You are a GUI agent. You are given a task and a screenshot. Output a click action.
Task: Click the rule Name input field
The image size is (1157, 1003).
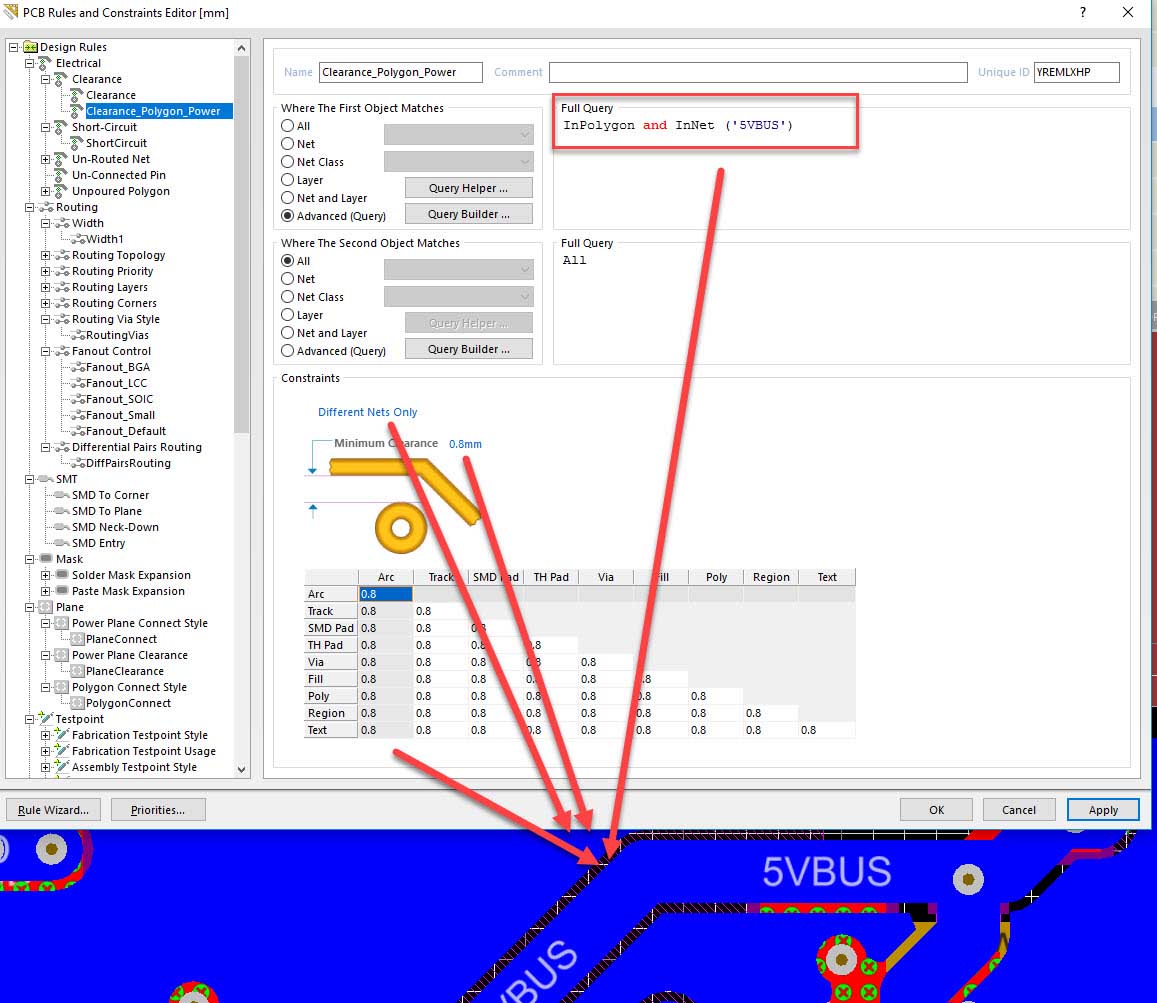click(400, 72)
